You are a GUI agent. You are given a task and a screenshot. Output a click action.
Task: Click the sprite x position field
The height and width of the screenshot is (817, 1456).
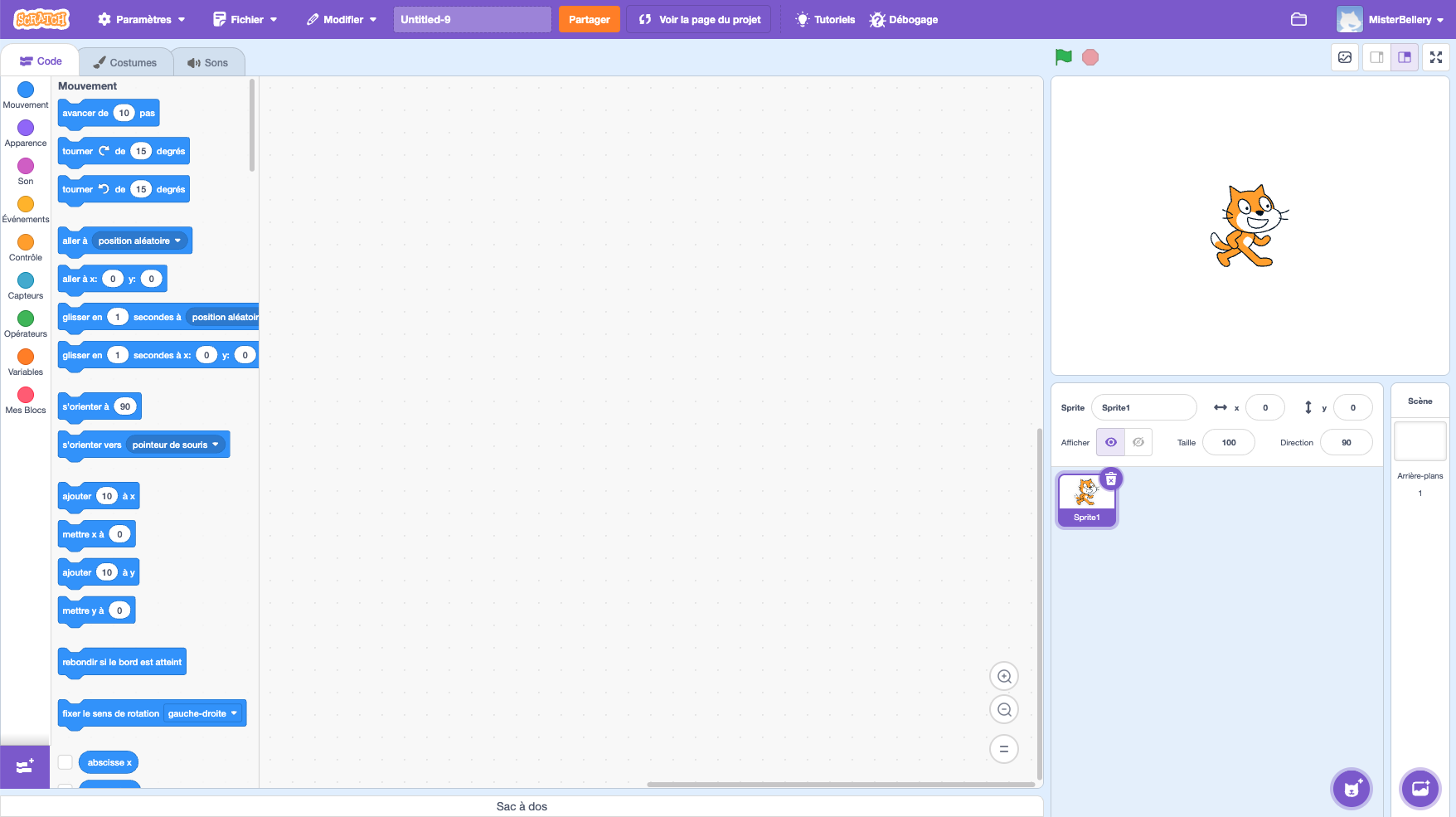pyautogui.click(x=1265, y=407)
